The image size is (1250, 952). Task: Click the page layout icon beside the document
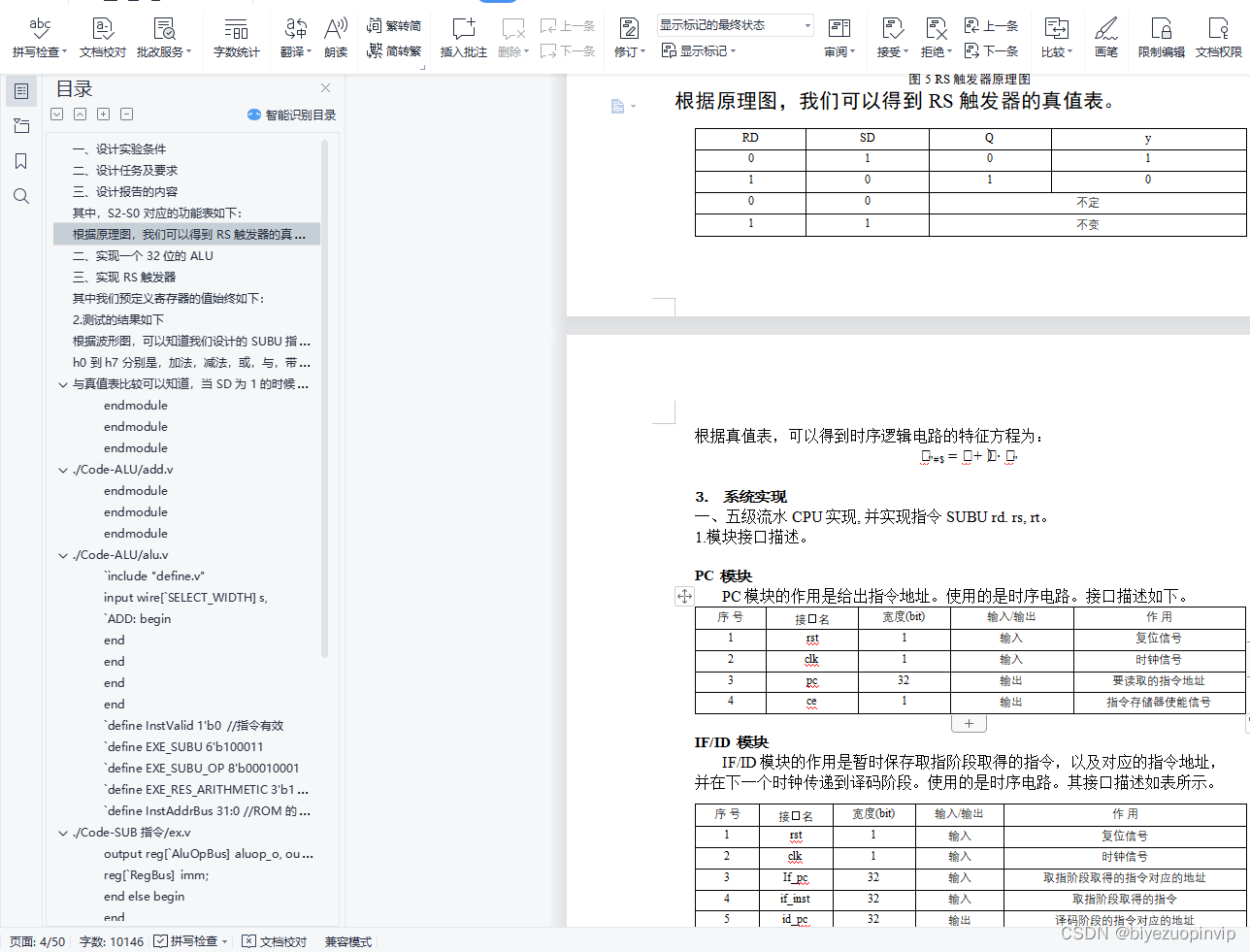(618, 106)
